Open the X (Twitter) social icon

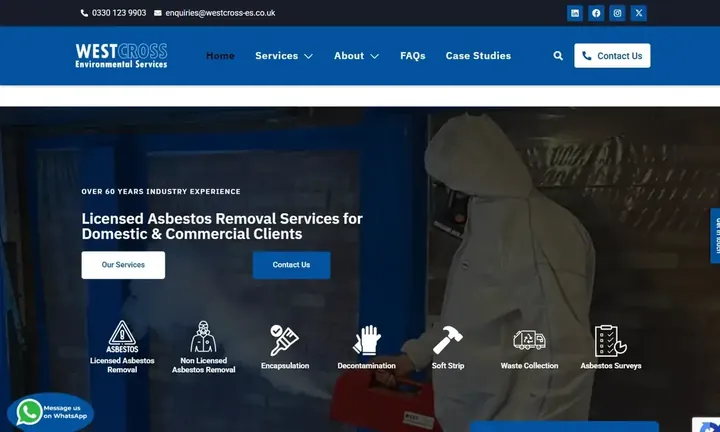[639, 13]
